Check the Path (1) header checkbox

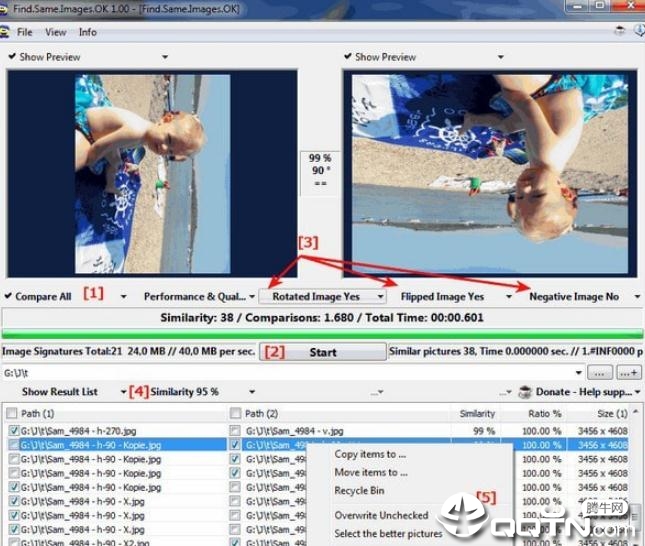click(x=11, y=413)
